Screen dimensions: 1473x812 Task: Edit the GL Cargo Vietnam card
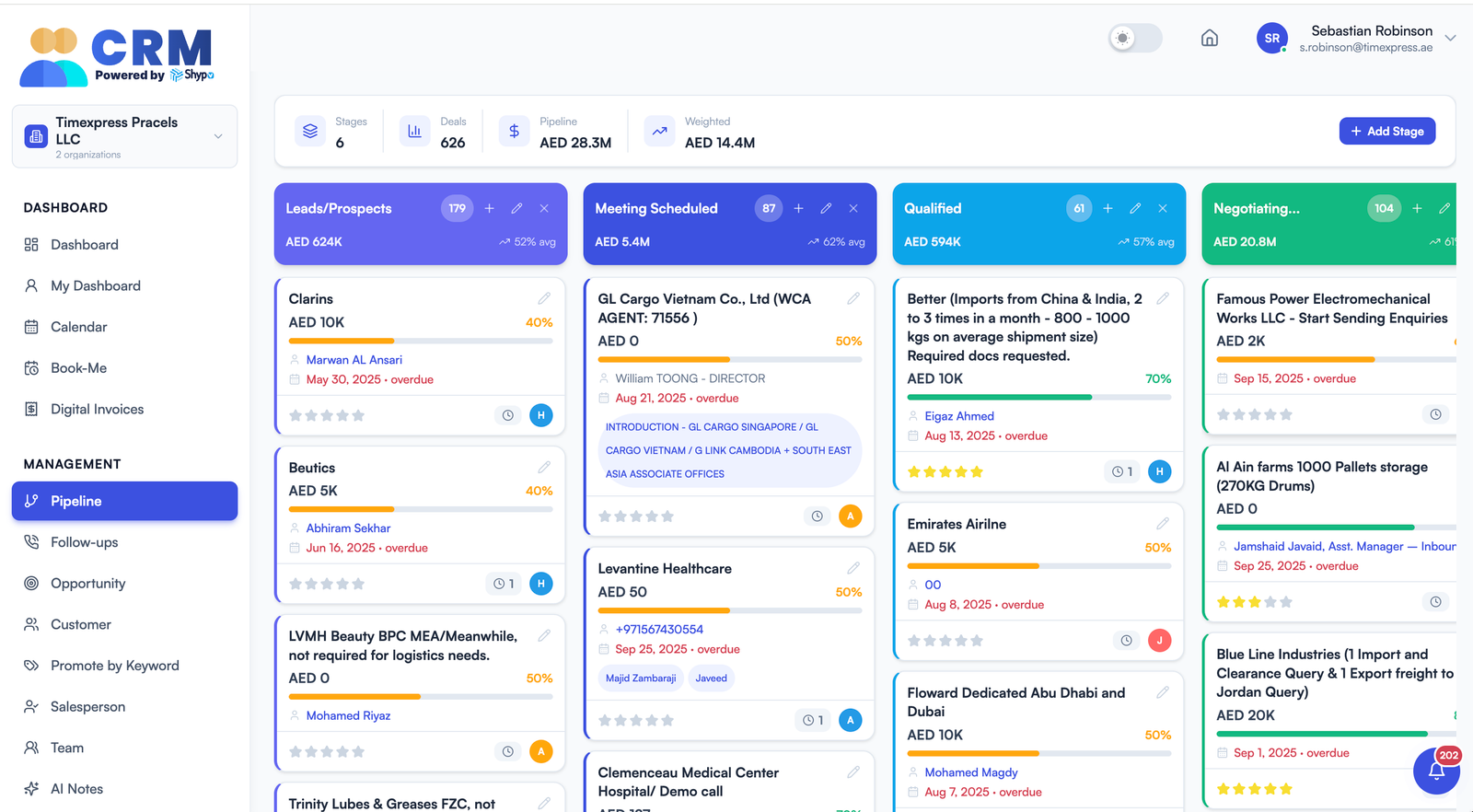pos(854,298)
